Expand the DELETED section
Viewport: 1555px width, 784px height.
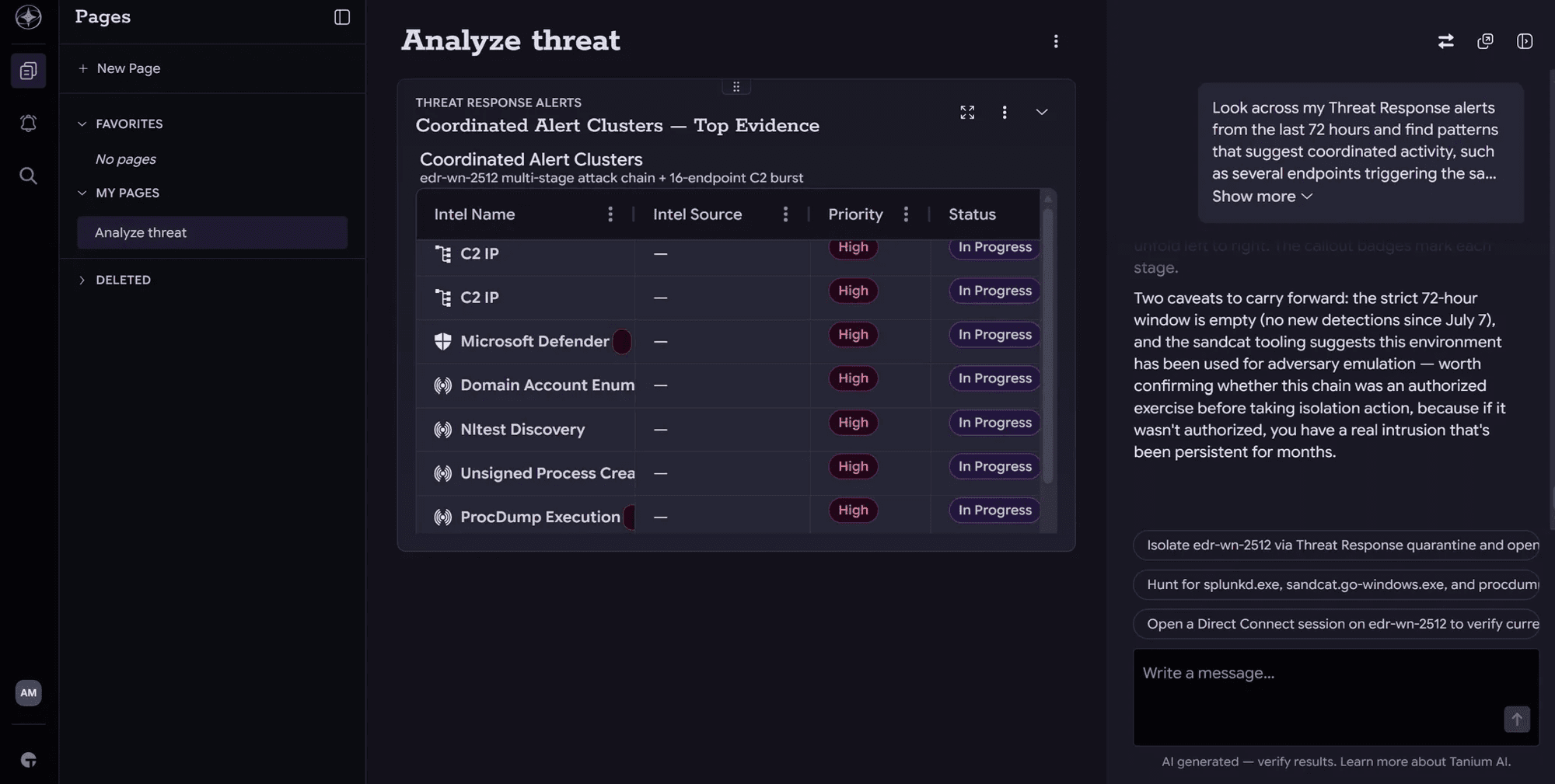82,280
